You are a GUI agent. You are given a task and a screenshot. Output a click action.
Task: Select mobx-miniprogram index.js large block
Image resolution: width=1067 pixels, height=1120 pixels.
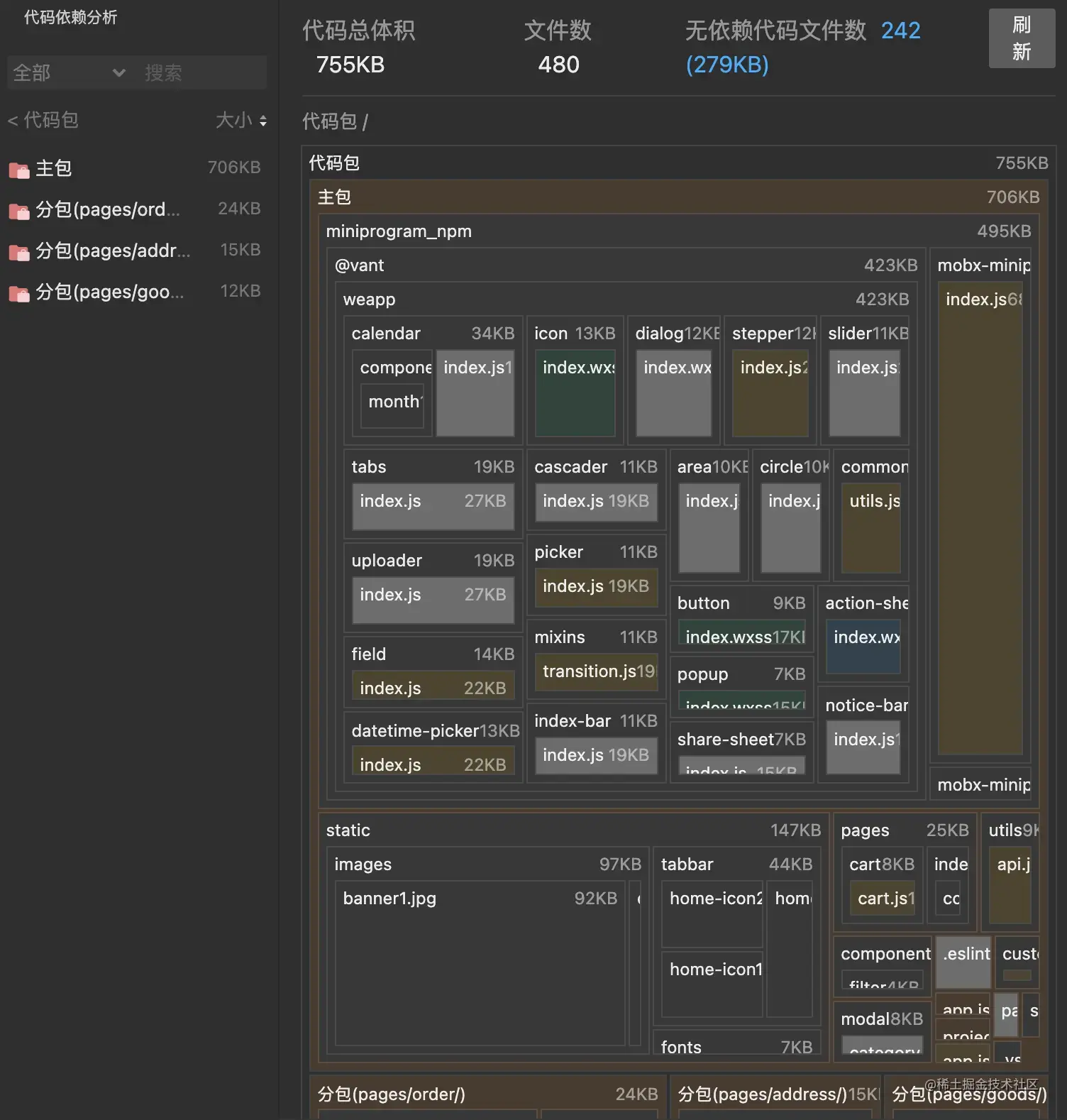click(x=980, y=518)
